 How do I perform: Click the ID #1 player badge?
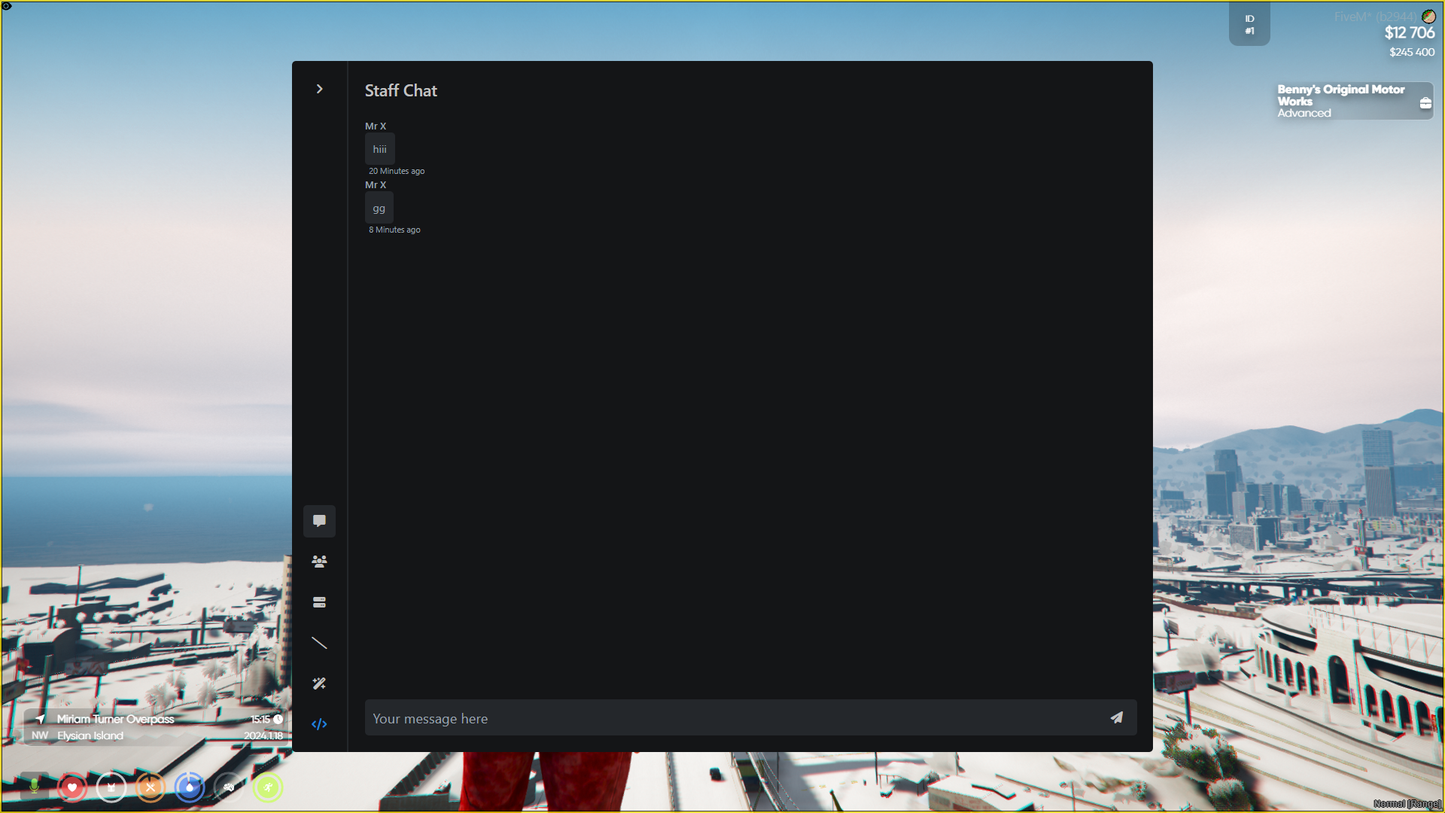(1249, 25)
